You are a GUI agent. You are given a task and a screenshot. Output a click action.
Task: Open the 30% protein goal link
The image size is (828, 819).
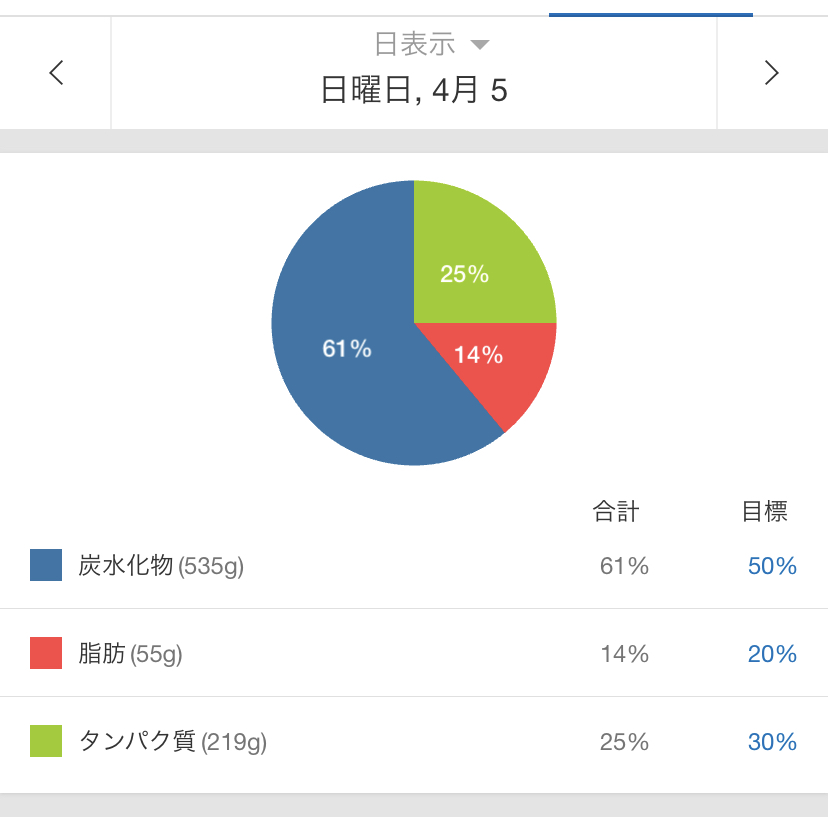[x=772, y=742]
